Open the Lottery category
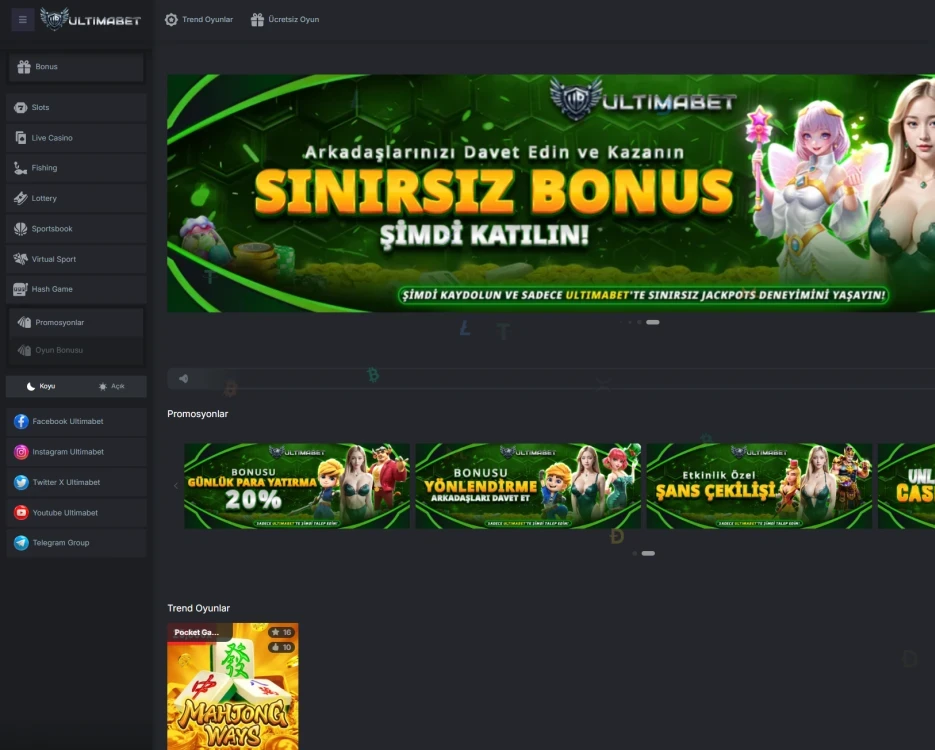Image resolution: width=935 pixels, height=750 pixels. click(76, 199)
